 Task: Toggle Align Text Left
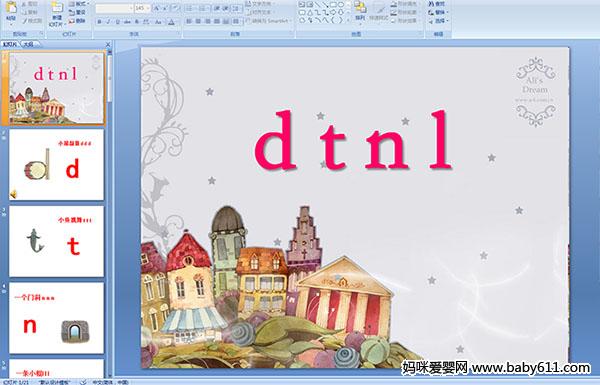pyautogui.click(x=189, y=21)
